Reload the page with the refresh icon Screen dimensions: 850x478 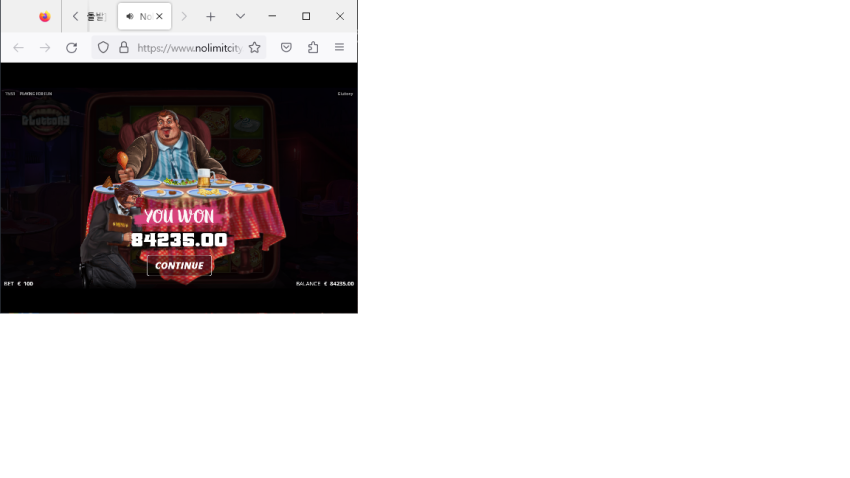[72, 48]
